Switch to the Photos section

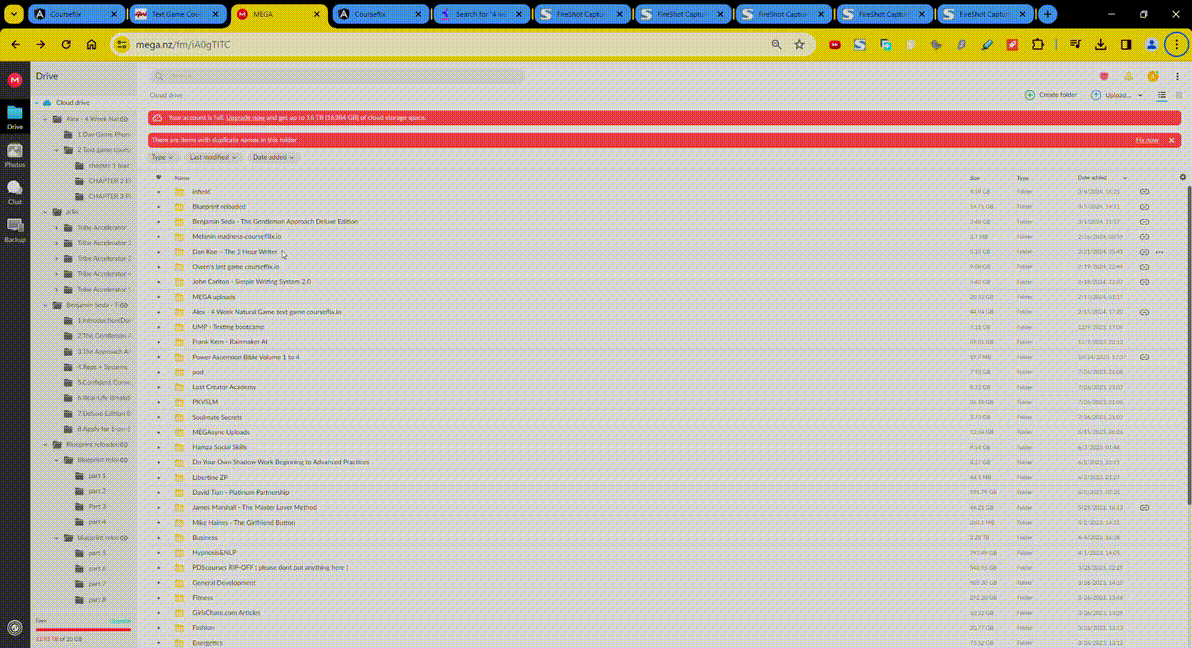coord(14,155)
